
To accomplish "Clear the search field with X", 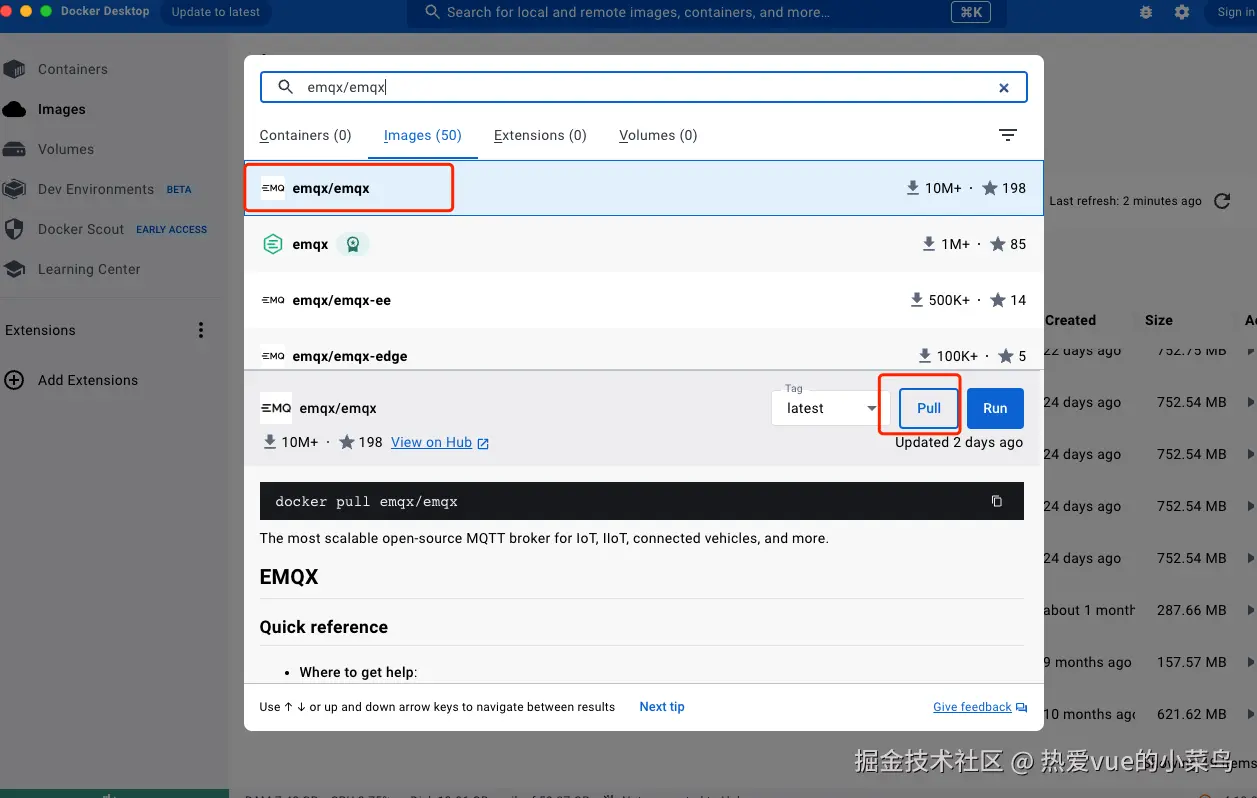I will 1004,88.
